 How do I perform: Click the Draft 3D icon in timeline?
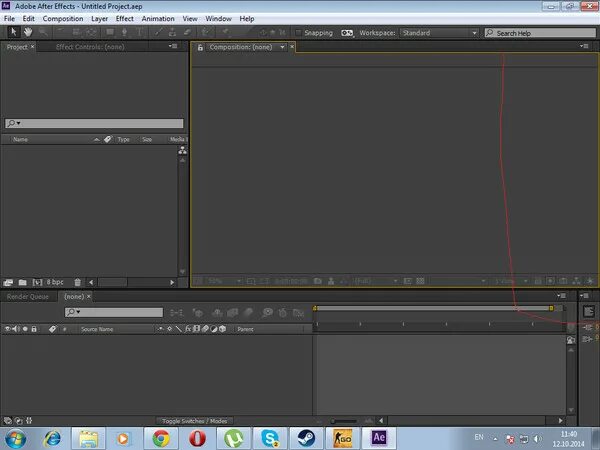[x=197, y=313]
